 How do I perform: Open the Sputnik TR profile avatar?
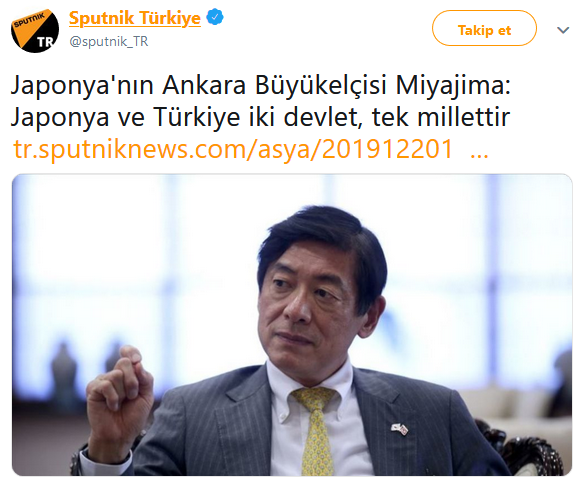[x=35, y=30]
